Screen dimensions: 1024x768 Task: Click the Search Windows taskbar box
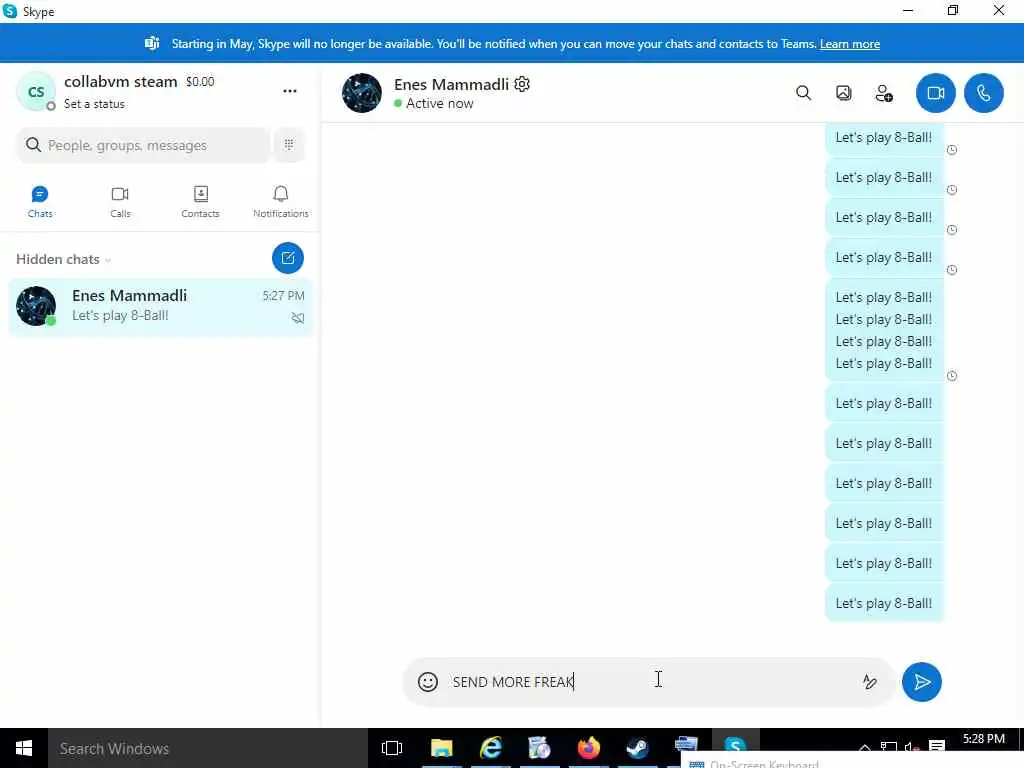(x=208, y=748)
